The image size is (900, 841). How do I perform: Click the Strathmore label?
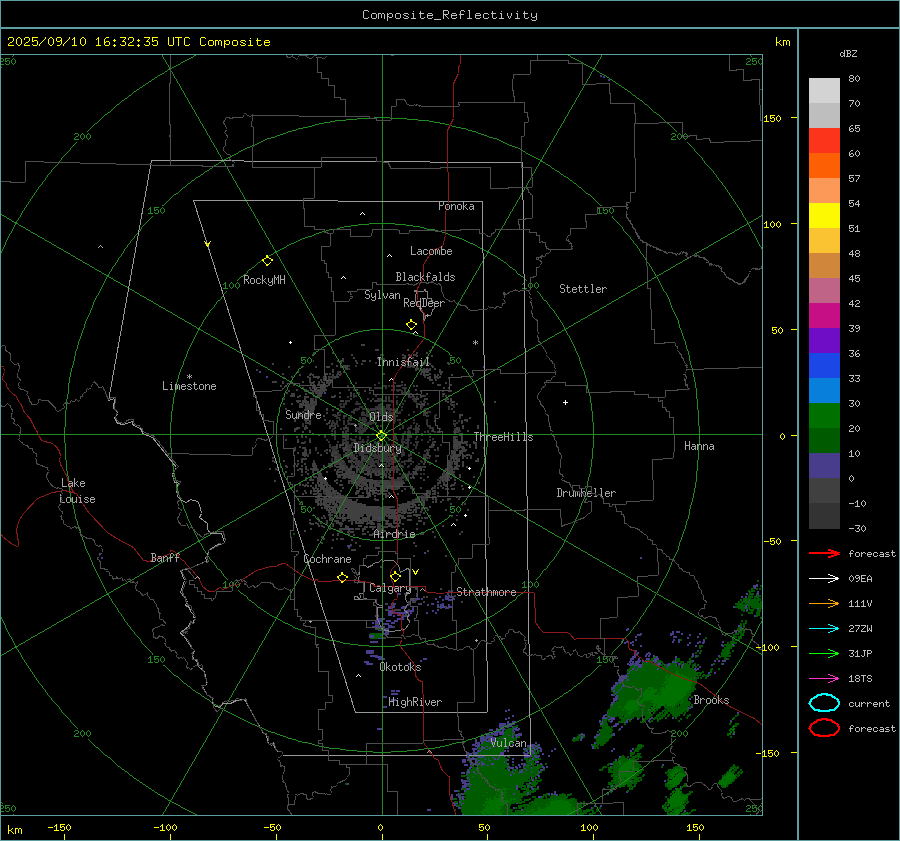pyautogui.click(x=486, y=592)
